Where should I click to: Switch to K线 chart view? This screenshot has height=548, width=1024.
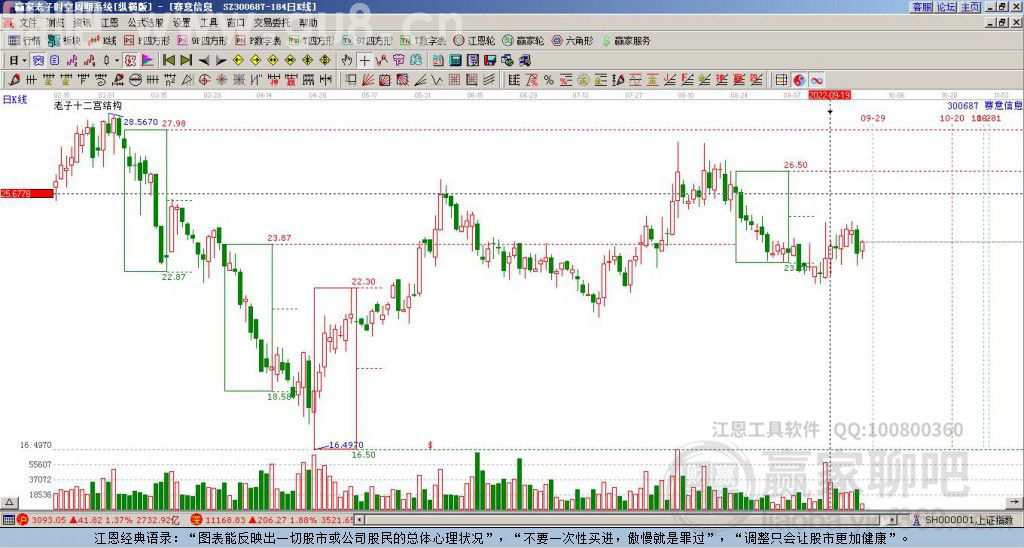coord(103,40)
